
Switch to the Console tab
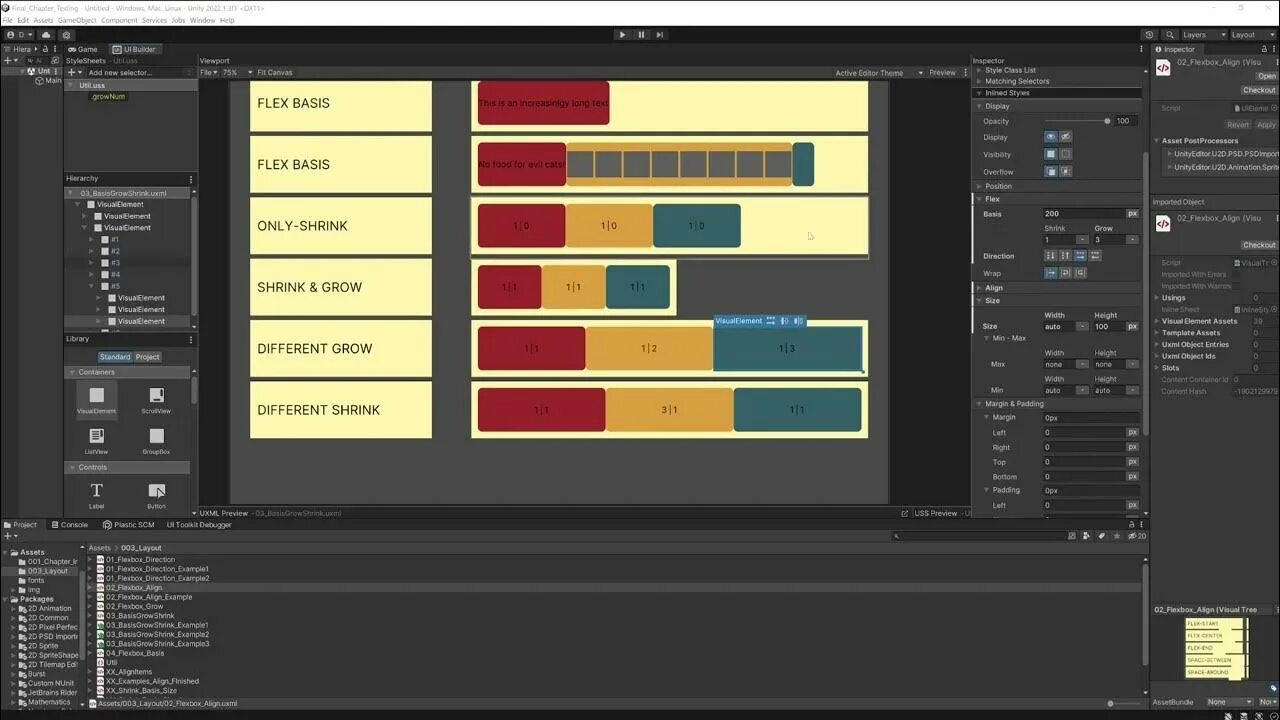(x=69, y=524)
